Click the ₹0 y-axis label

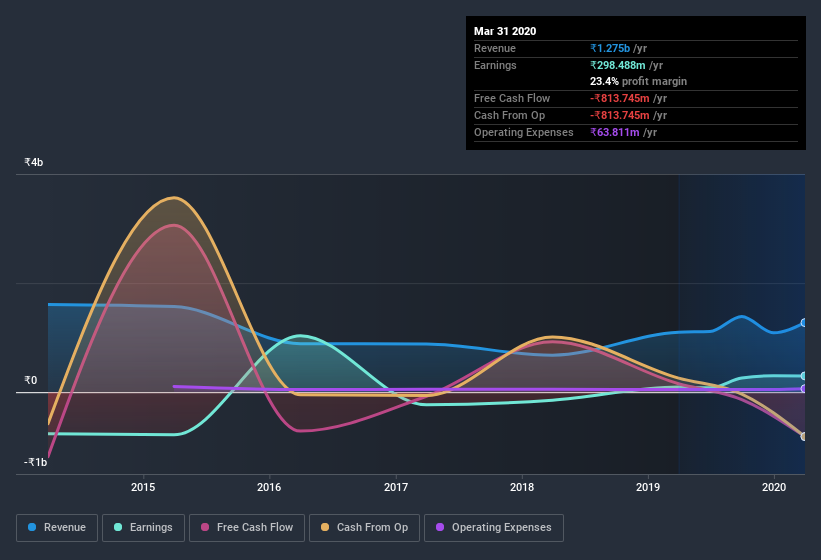coord(31,380)
